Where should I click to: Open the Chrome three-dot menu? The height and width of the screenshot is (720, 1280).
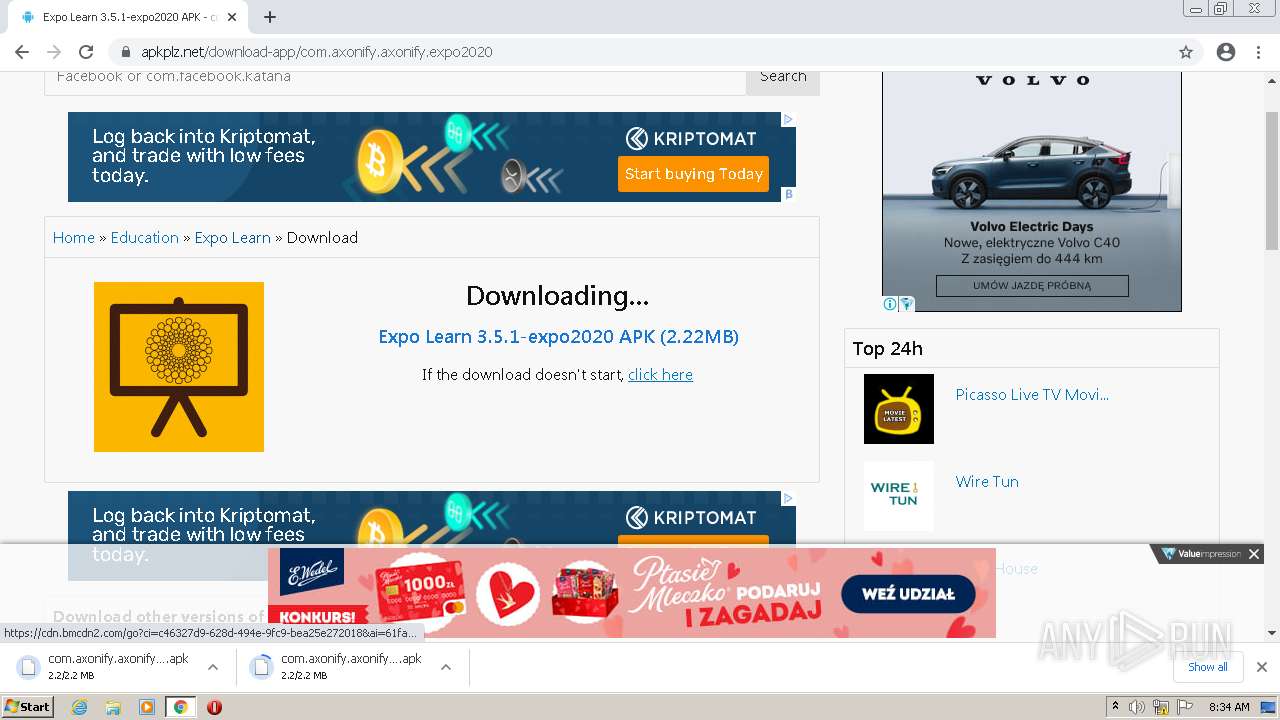click(1258, 52)
